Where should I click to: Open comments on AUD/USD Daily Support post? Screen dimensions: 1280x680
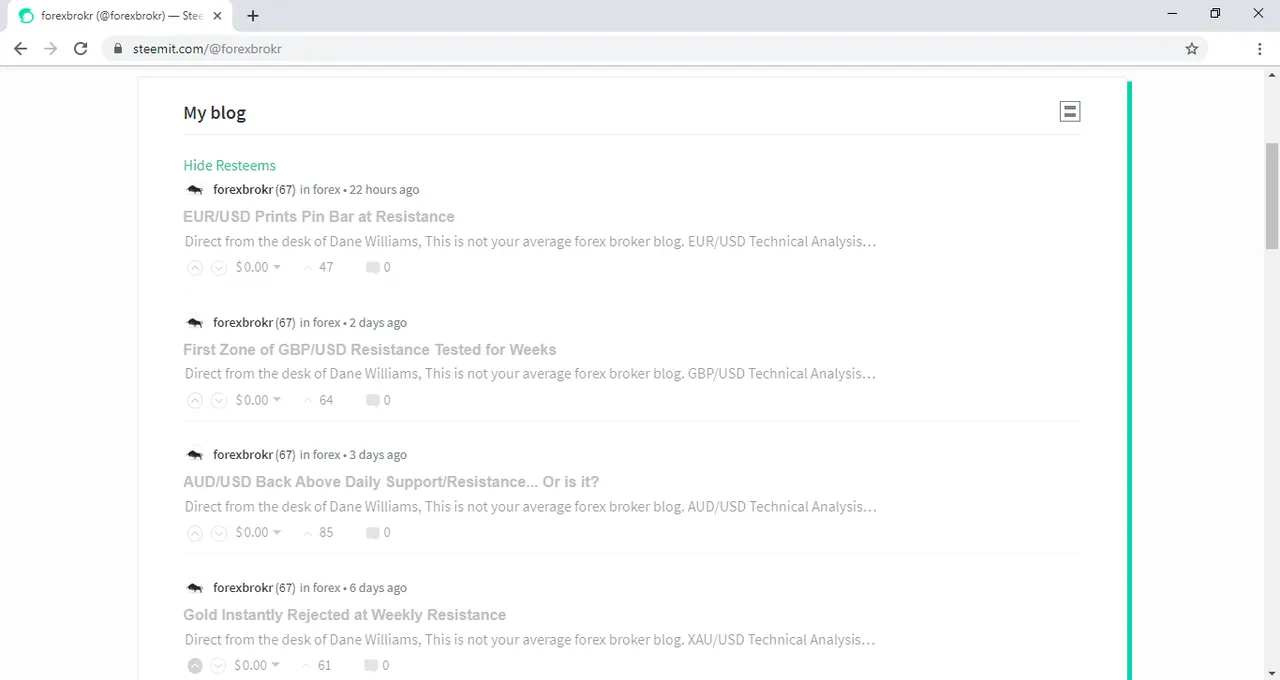click(378, 533)
